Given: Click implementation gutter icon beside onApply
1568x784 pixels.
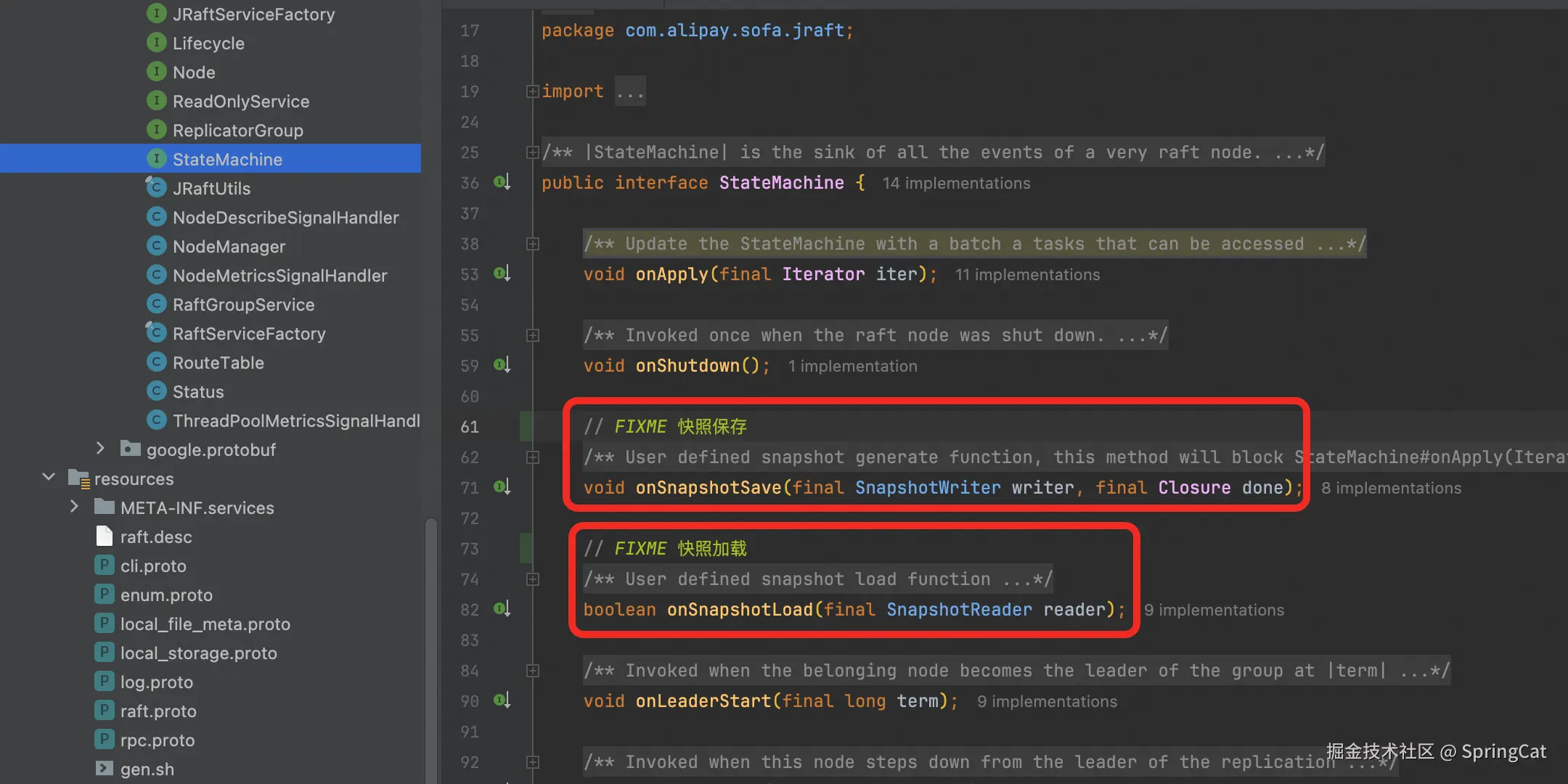Looking at the screenshot, I should (502, 274).
